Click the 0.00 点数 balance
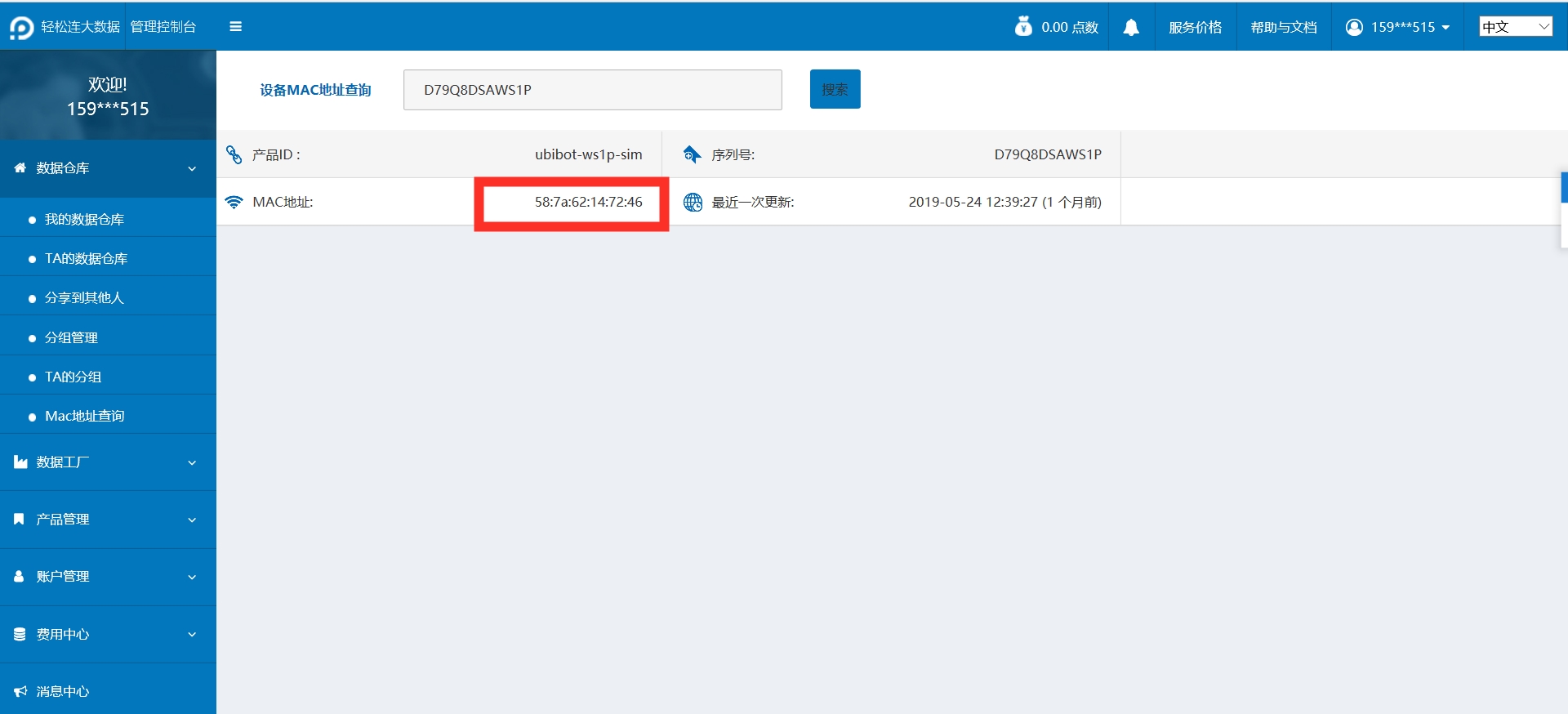The image size is (1568, 714). tap(1070, 28)
